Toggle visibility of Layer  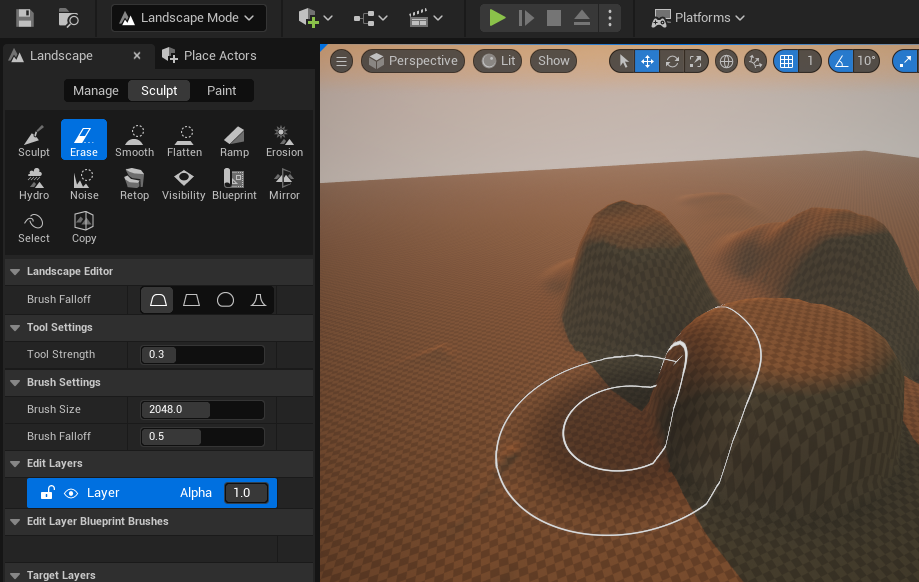point(71,493)
